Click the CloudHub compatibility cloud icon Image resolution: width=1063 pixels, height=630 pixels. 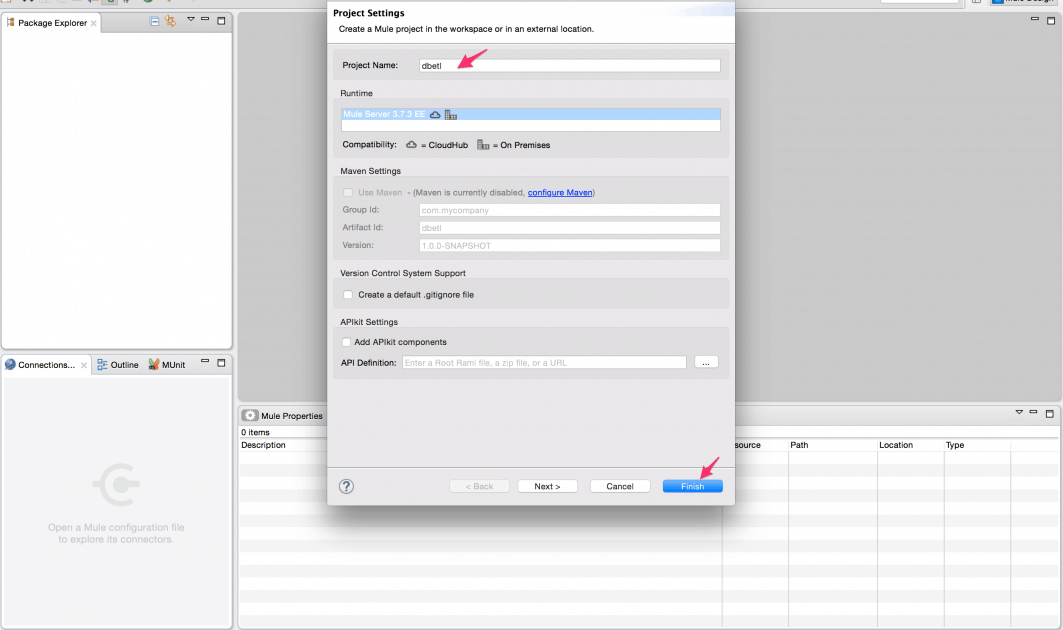(410, 145)
